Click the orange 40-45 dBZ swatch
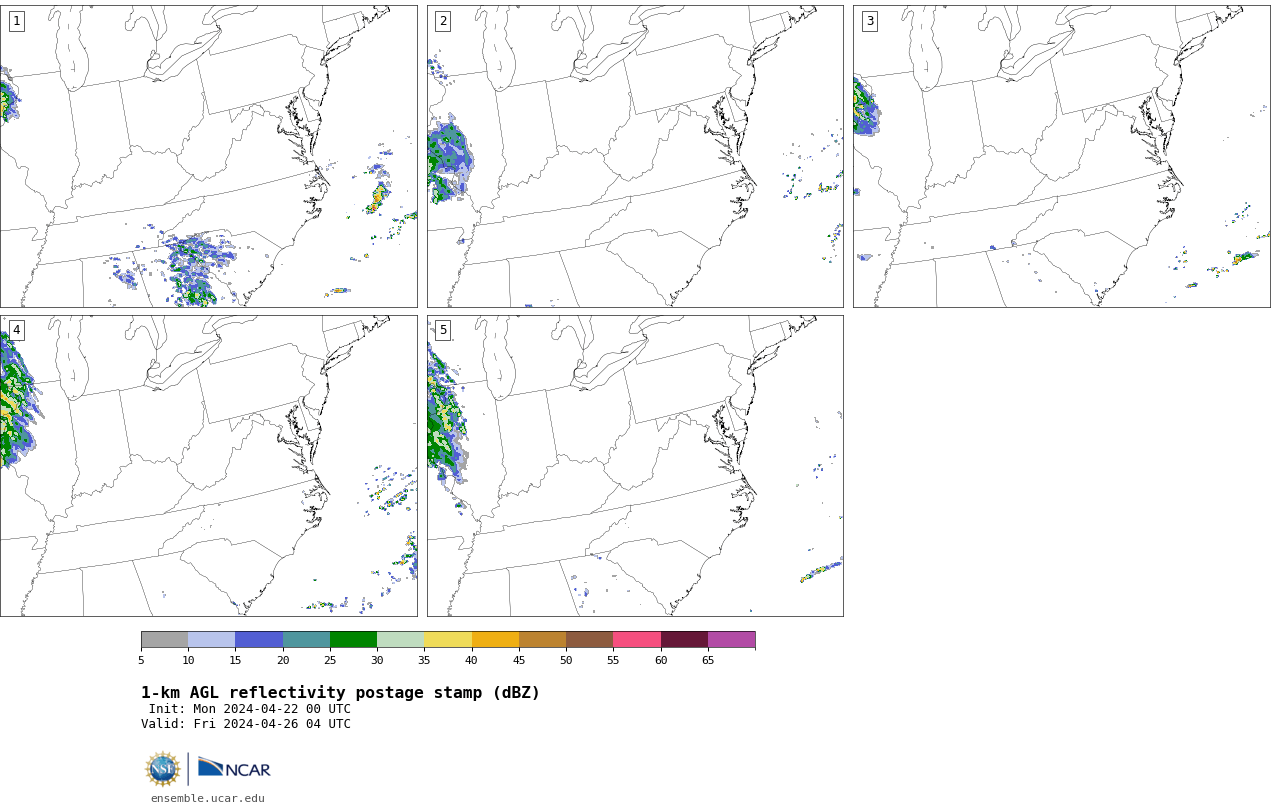The width and height of the screenshot is (1280, 809). pos(495,640)
